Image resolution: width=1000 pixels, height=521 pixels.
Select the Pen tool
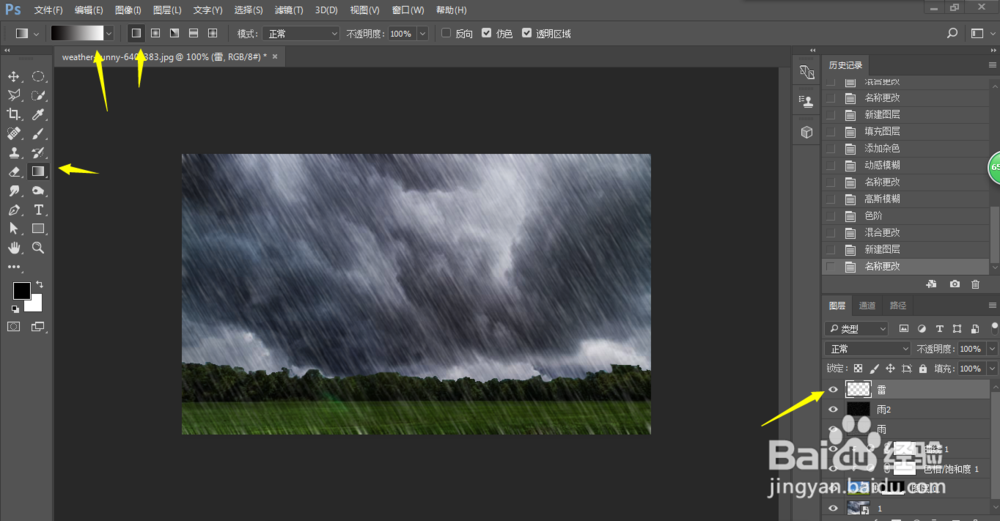coord(13,210)
